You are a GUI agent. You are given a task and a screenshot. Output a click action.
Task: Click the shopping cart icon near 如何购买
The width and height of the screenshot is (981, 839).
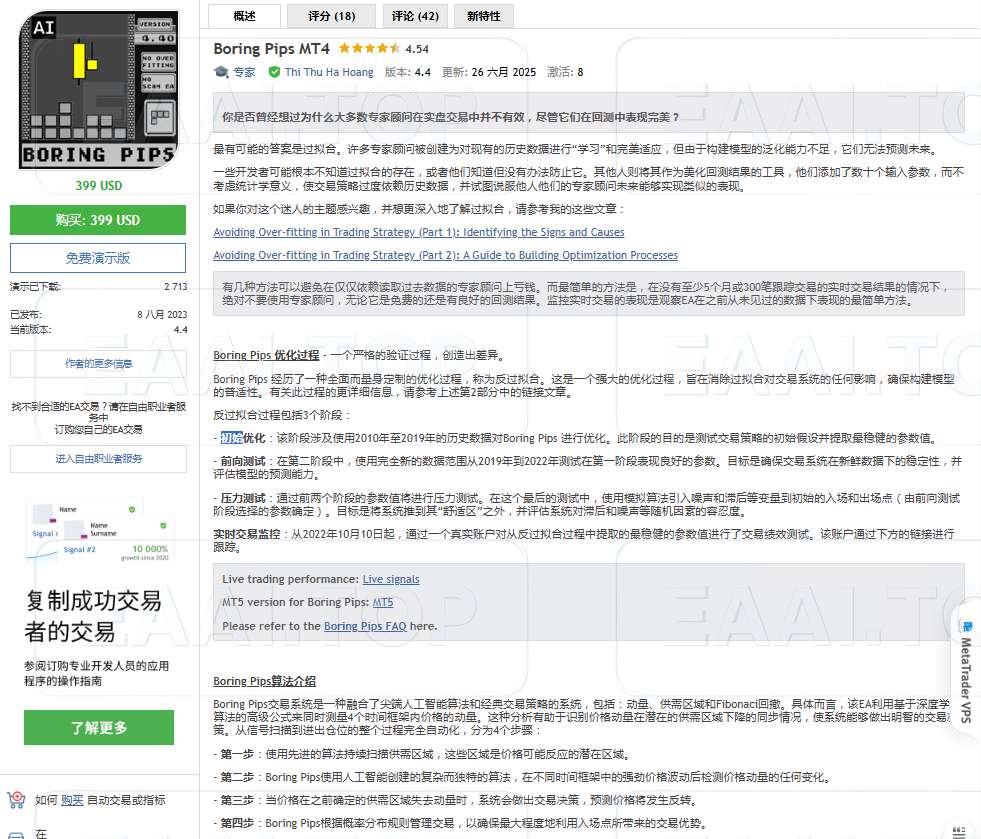coord(16,802)
